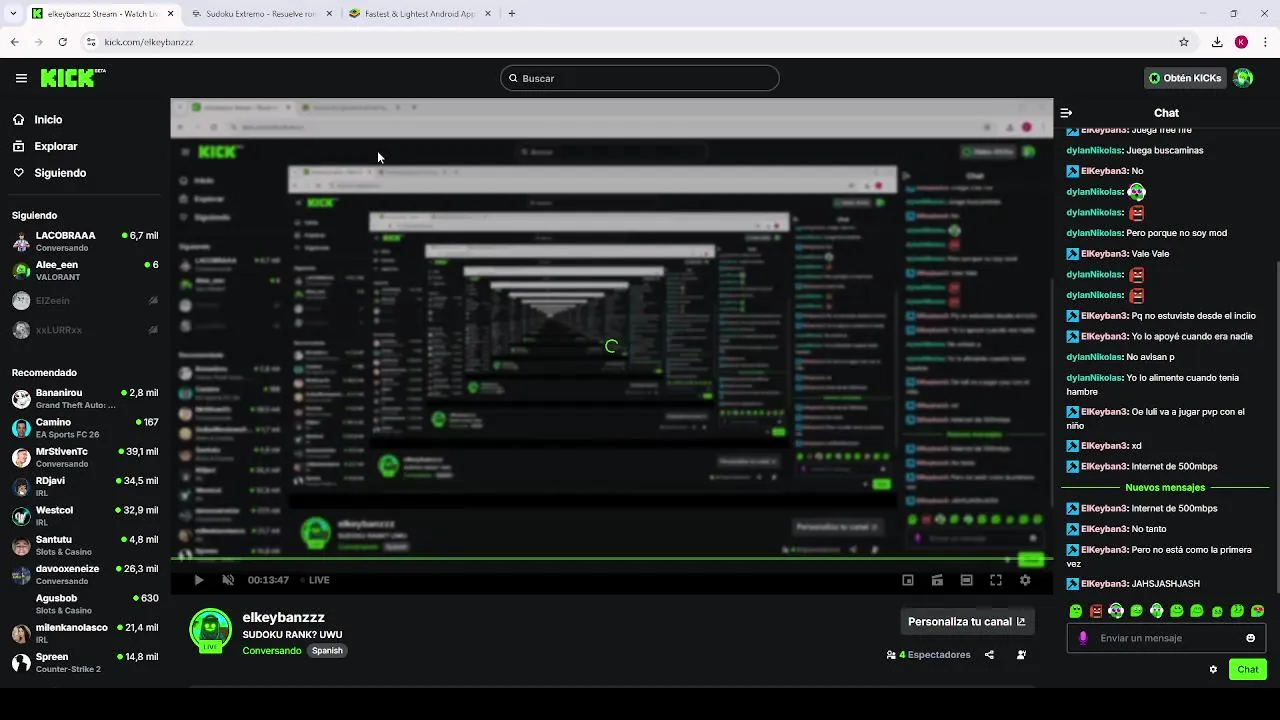This screenshot has height=720, width=1280.
Task: Reload the page
Action: tap(62, 42)
